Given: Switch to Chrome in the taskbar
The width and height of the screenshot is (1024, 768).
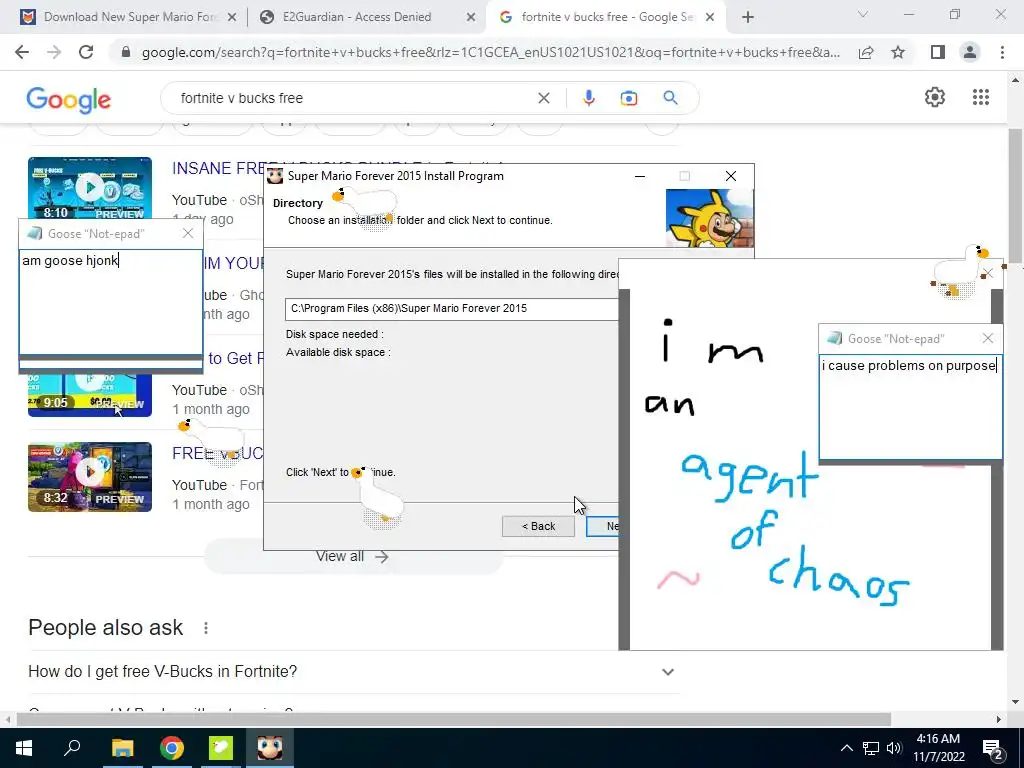Looking at the screenshot, I should coord(171,748).
